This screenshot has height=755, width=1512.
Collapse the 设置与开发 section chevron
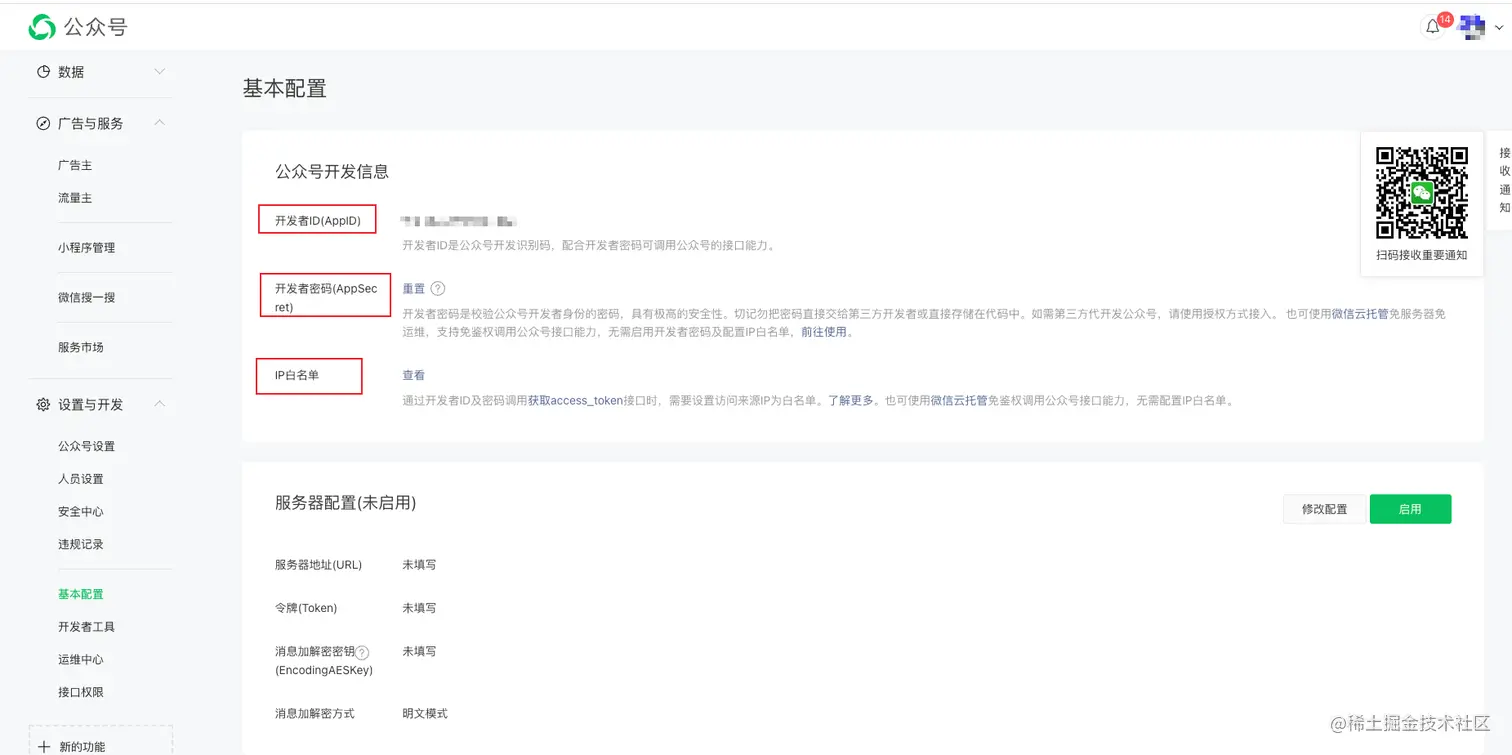[x=159, y=404]
